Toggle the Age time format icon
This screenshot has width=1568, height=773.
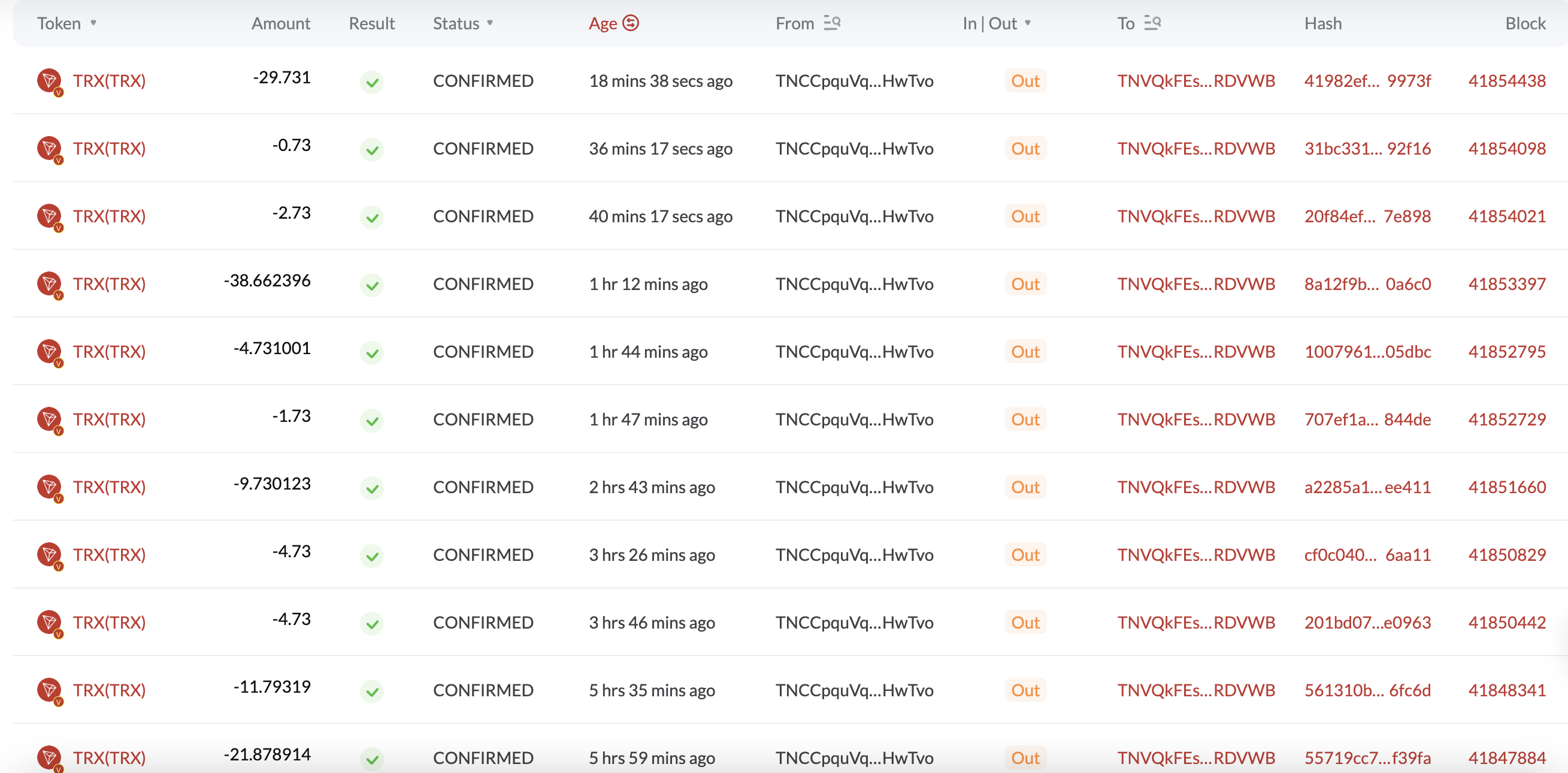[631, 23]
